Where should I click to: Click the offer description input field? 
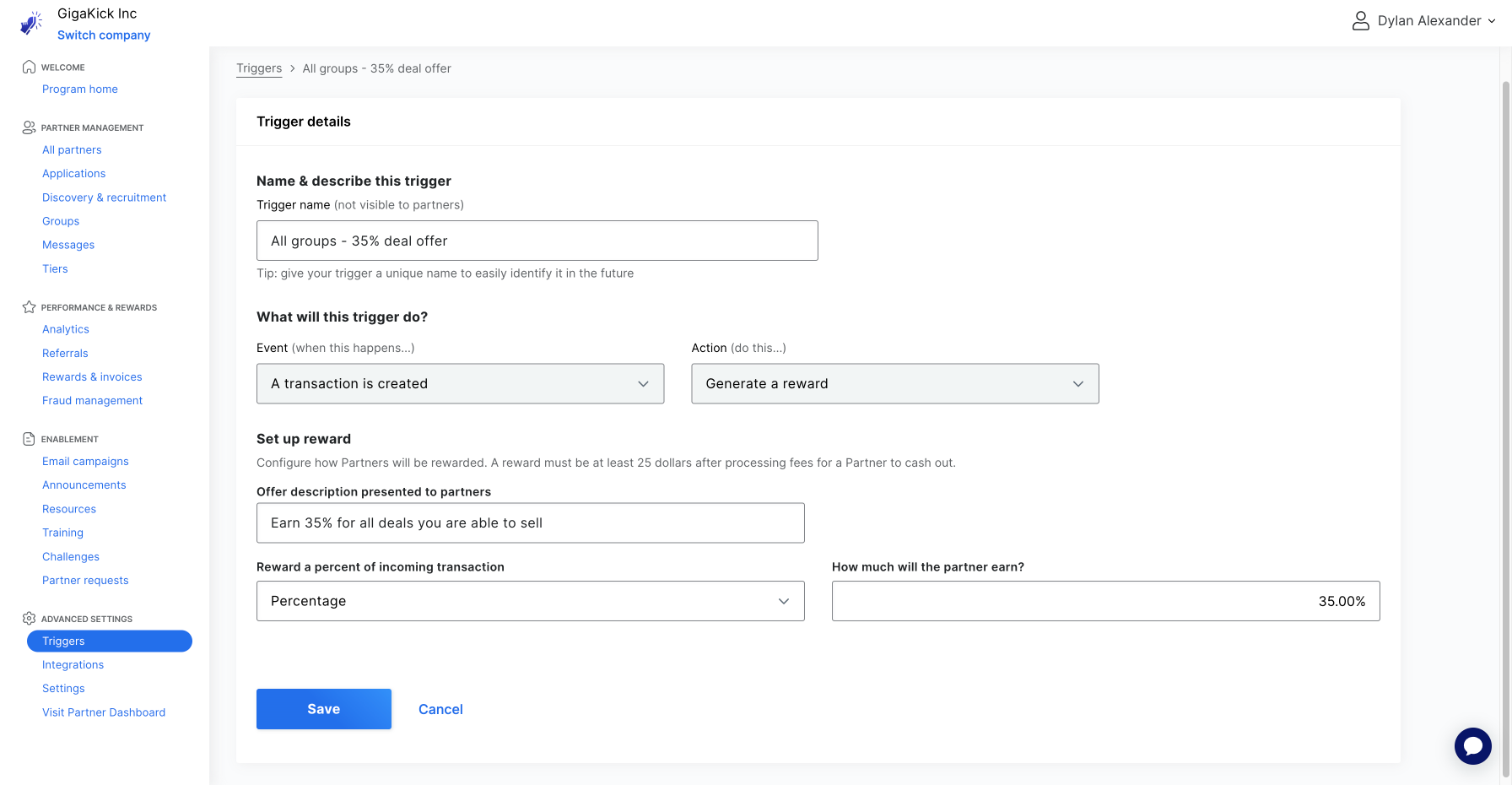(530, 523)
